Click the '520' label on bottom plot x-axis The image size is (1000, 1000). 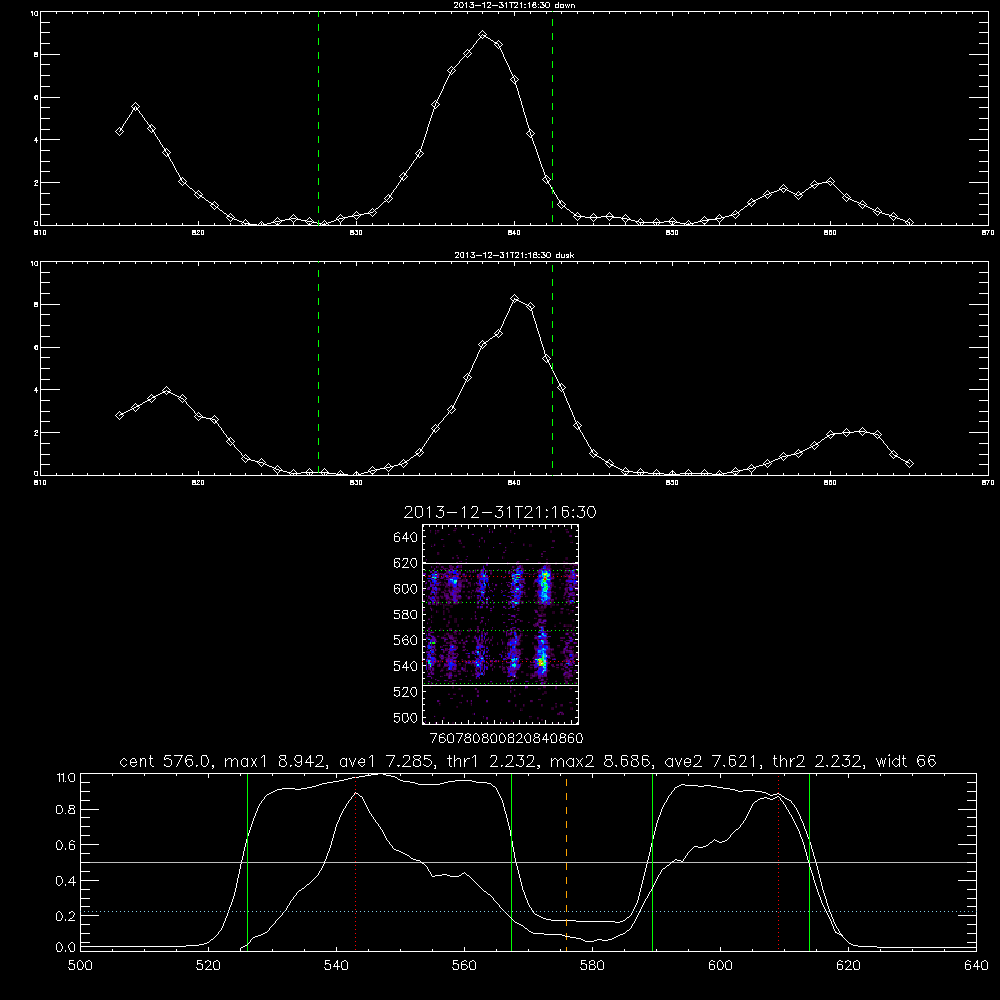(208, 966)
